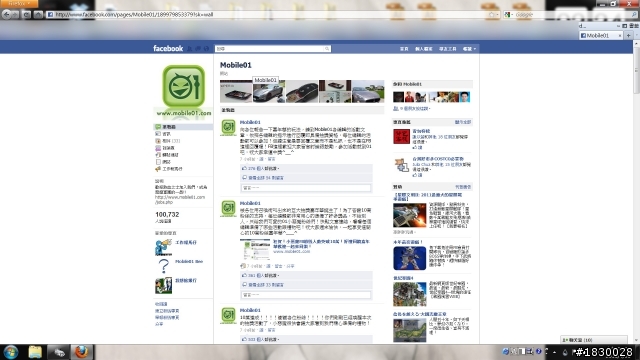
Task: Open Mobile01 avatar on post with 278 likes
Action: coord(228,127)
